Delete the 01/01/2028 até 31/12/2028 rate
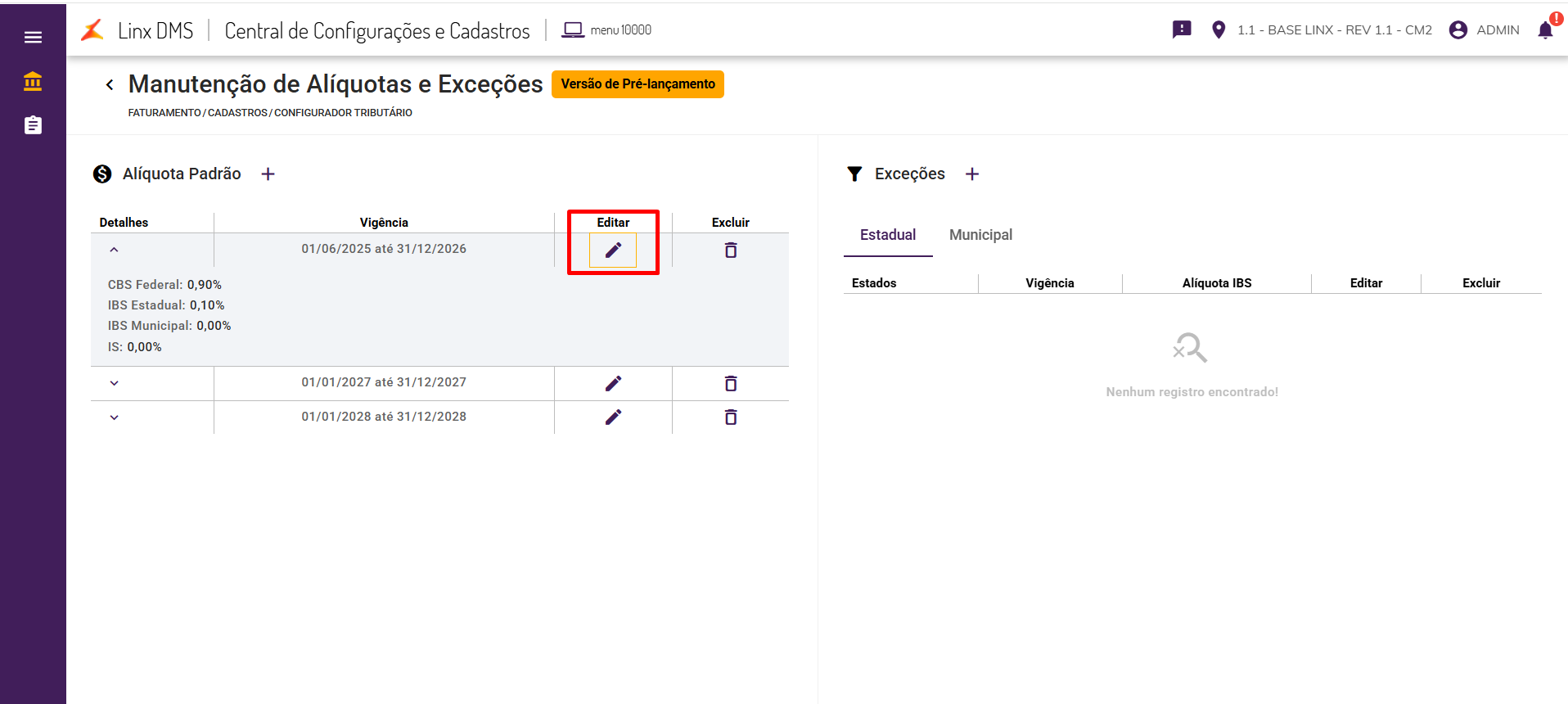Screen dimensions: 1568x704 [731, 417]
